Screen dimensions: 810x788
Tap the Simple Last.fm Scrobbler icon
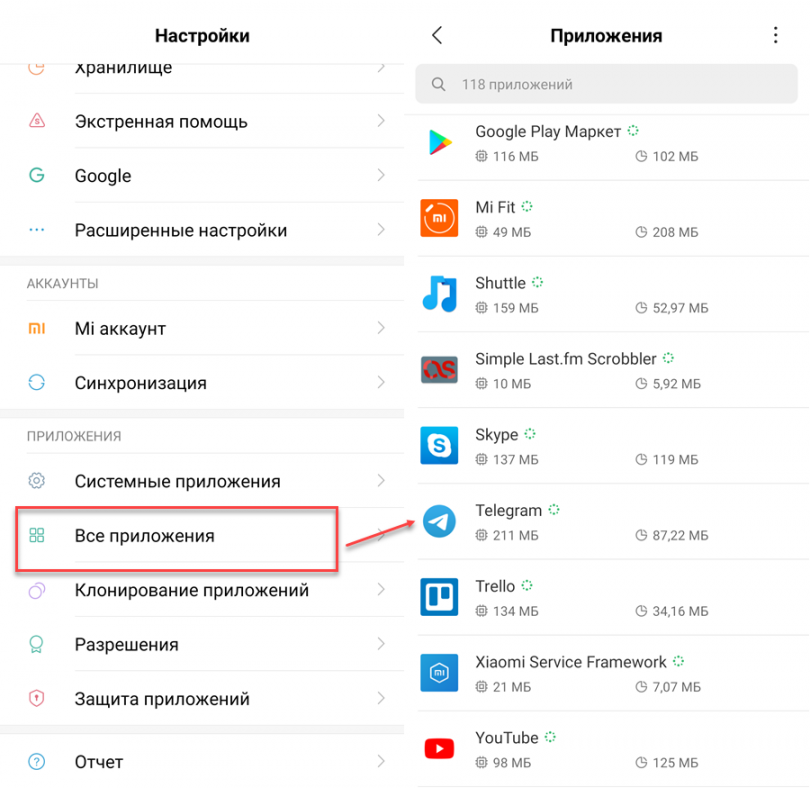pos(439,369)
